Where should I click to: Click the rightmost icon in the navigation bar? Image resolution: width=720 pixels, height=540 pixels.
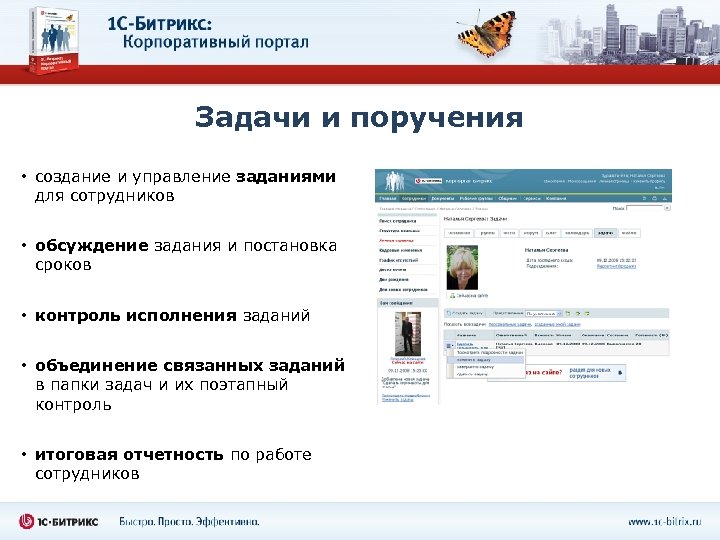pos(664,198)
